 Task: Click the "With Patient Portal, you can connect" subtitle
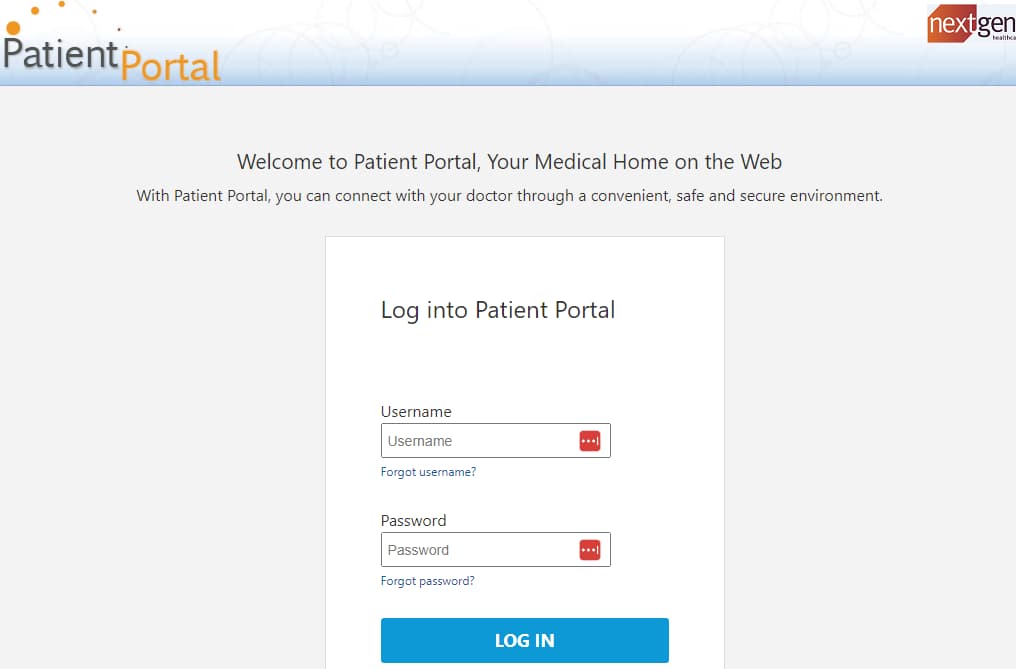509,196
